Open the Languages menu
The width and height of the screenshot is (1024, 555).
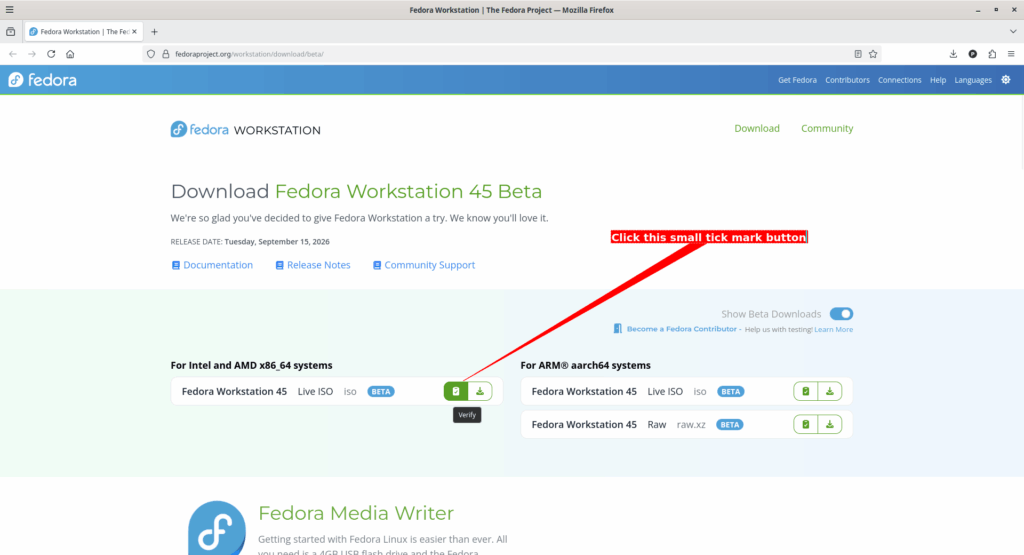click(x=973, y=80)
